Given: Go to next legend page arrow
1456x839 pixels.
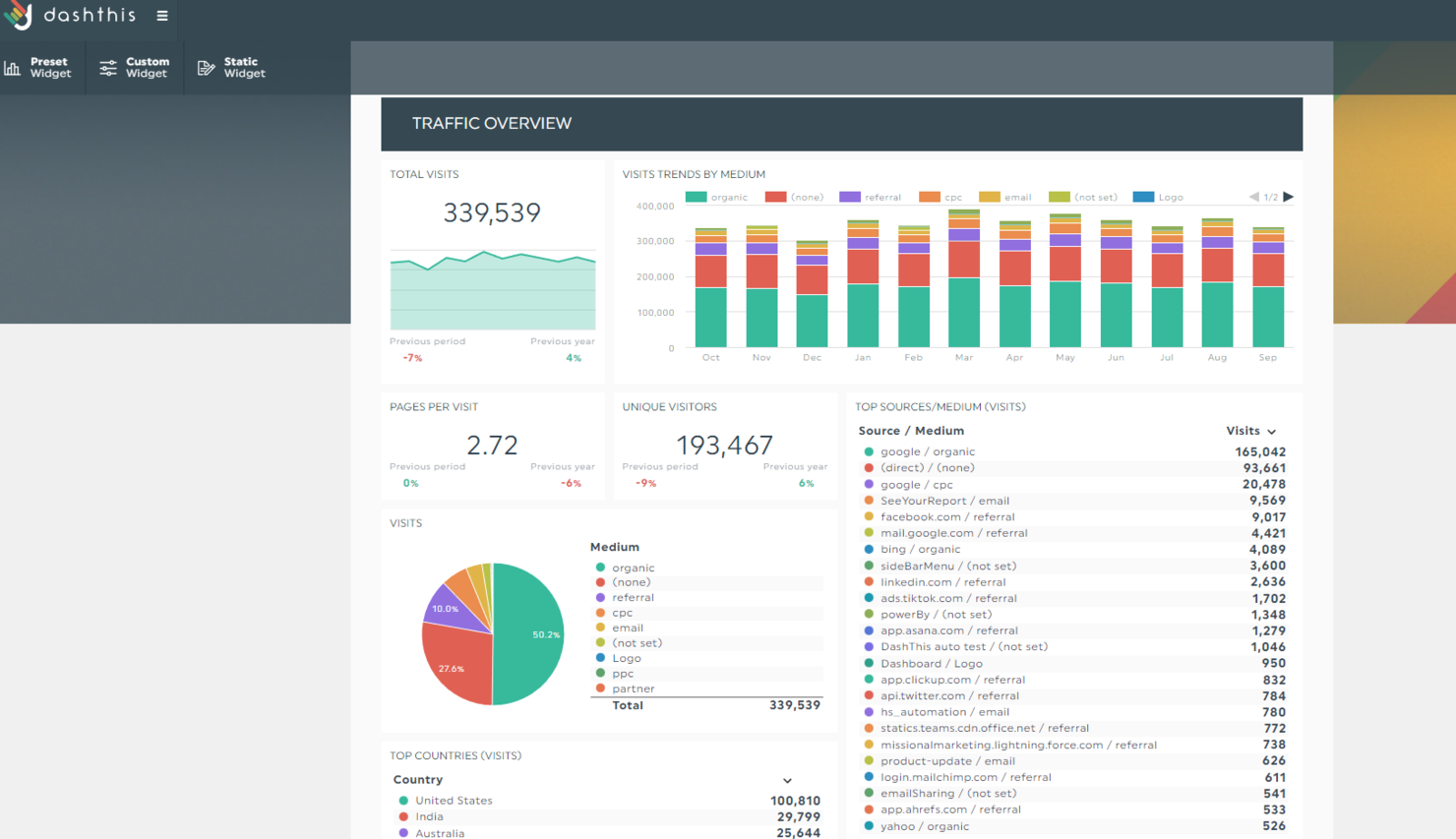Looking at the screenshot, I should click(1289, 197).
